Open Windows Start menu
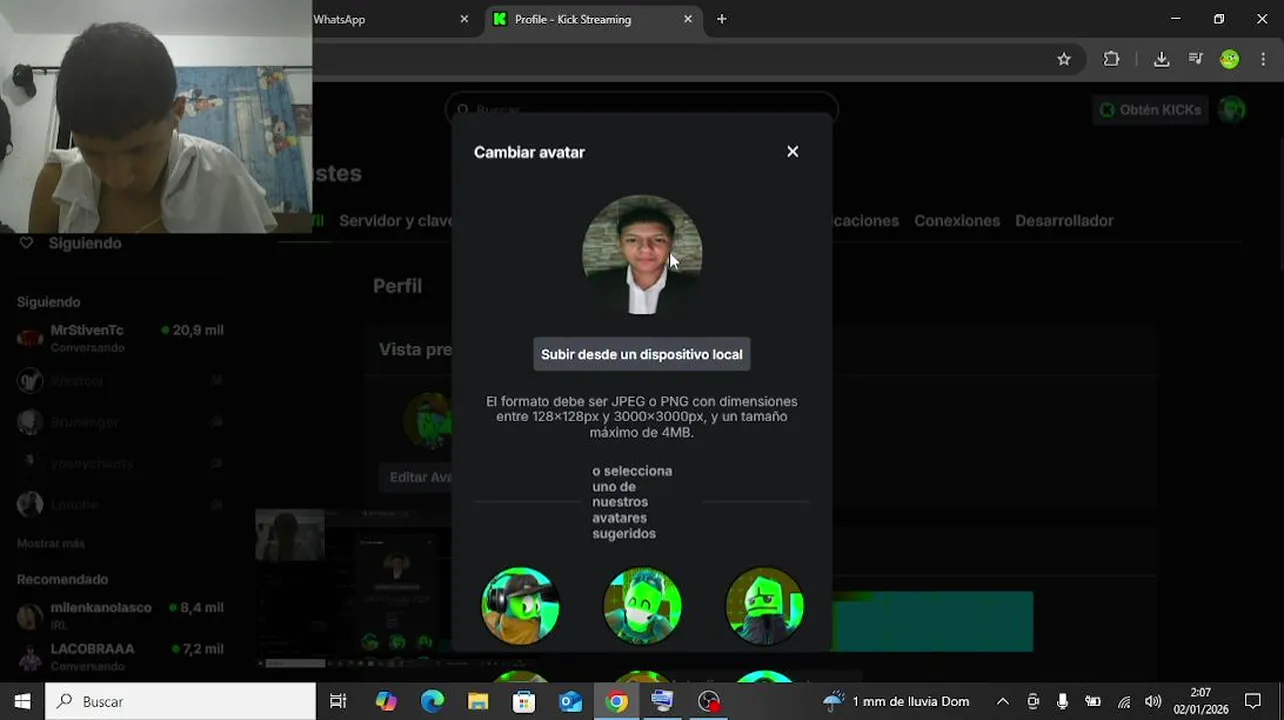The height and width of the screenshot is (720, 1284). point(22,701)
